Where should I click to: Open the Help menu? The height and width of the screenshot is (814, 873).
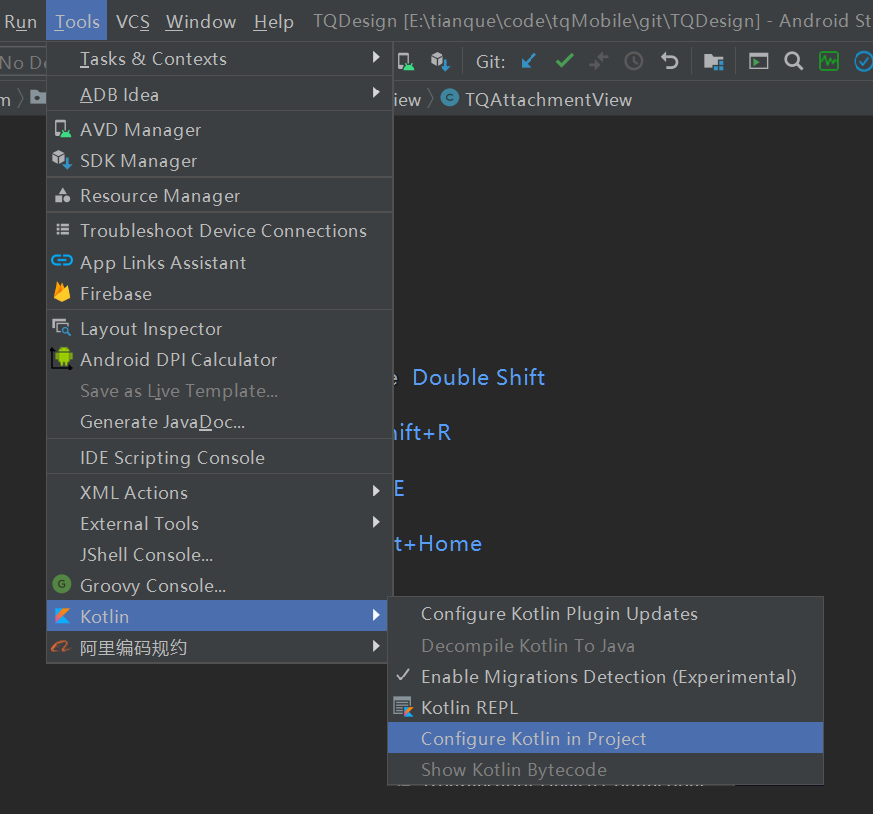[x=273, y=21]
